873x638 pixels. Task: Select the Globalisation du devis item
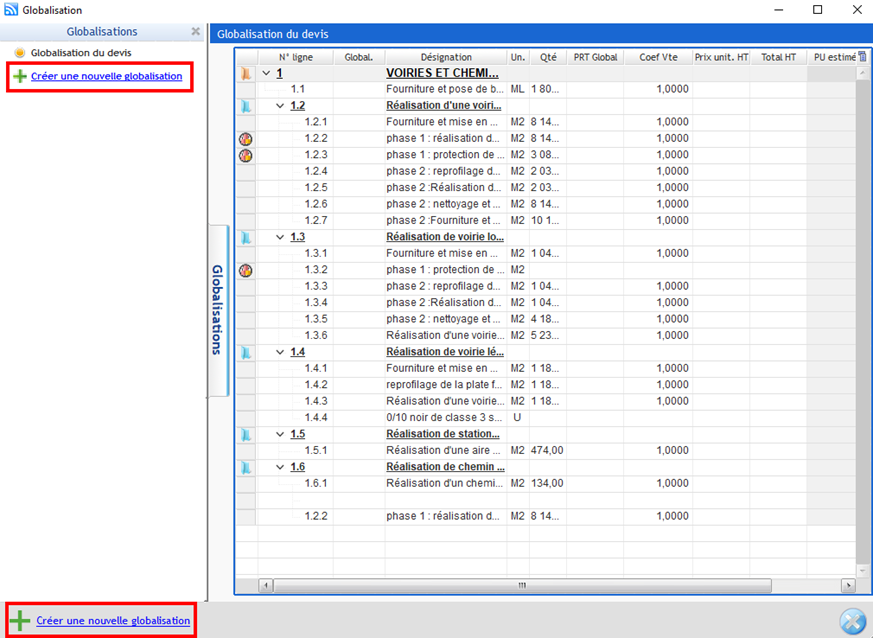pyautogui.click(x=80, y=52)
